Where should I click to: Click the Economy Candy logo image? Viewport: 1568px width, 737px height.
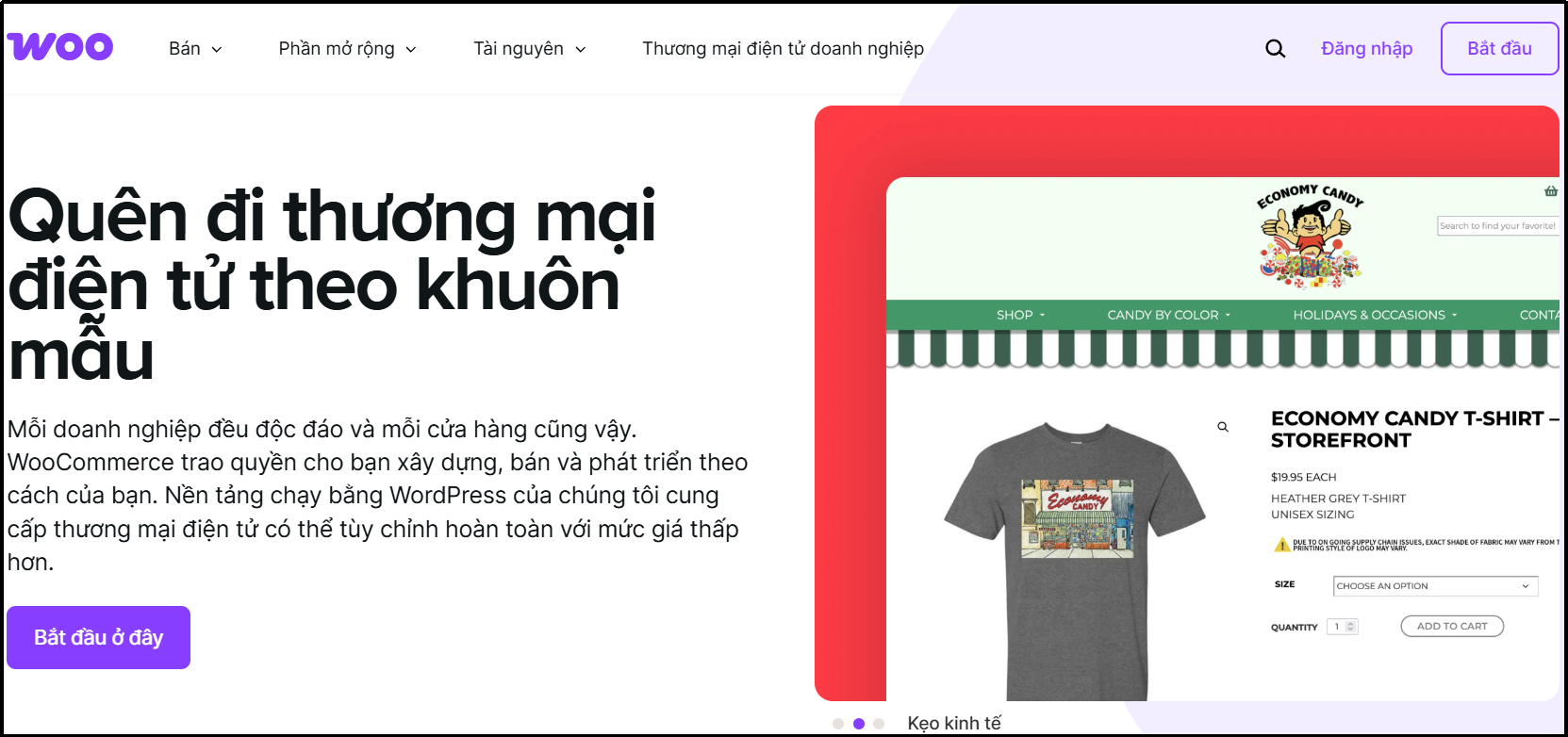1310,237
